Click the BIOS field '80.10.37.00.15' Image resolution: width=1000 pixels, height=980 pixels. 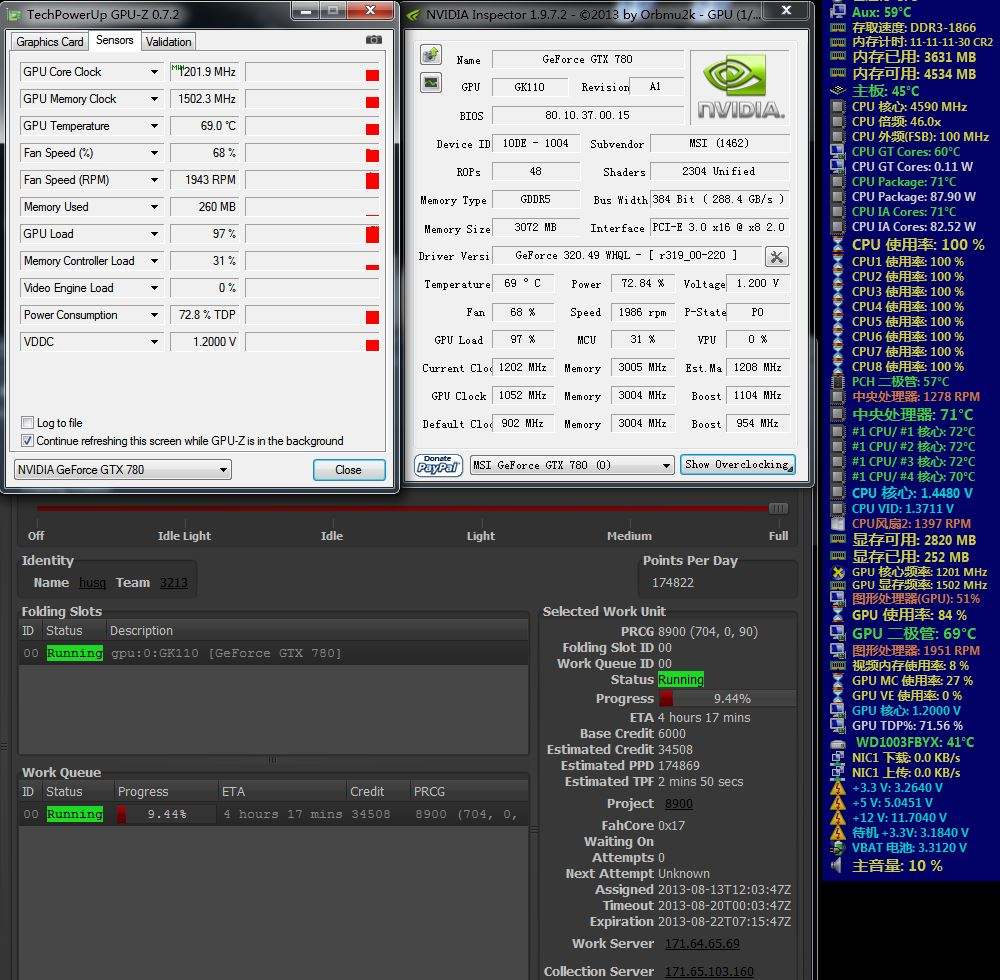coord(587,115)
